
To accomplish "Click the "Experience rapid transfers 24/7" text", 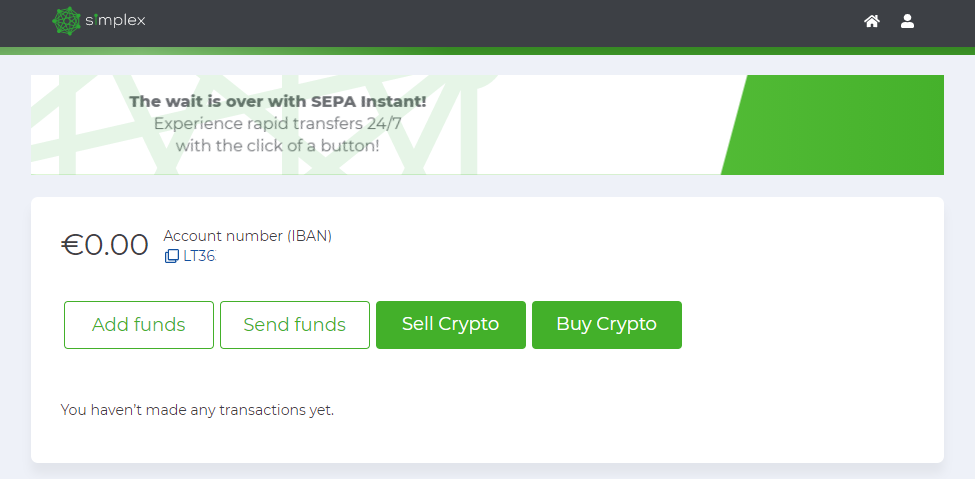I will 277,124.
